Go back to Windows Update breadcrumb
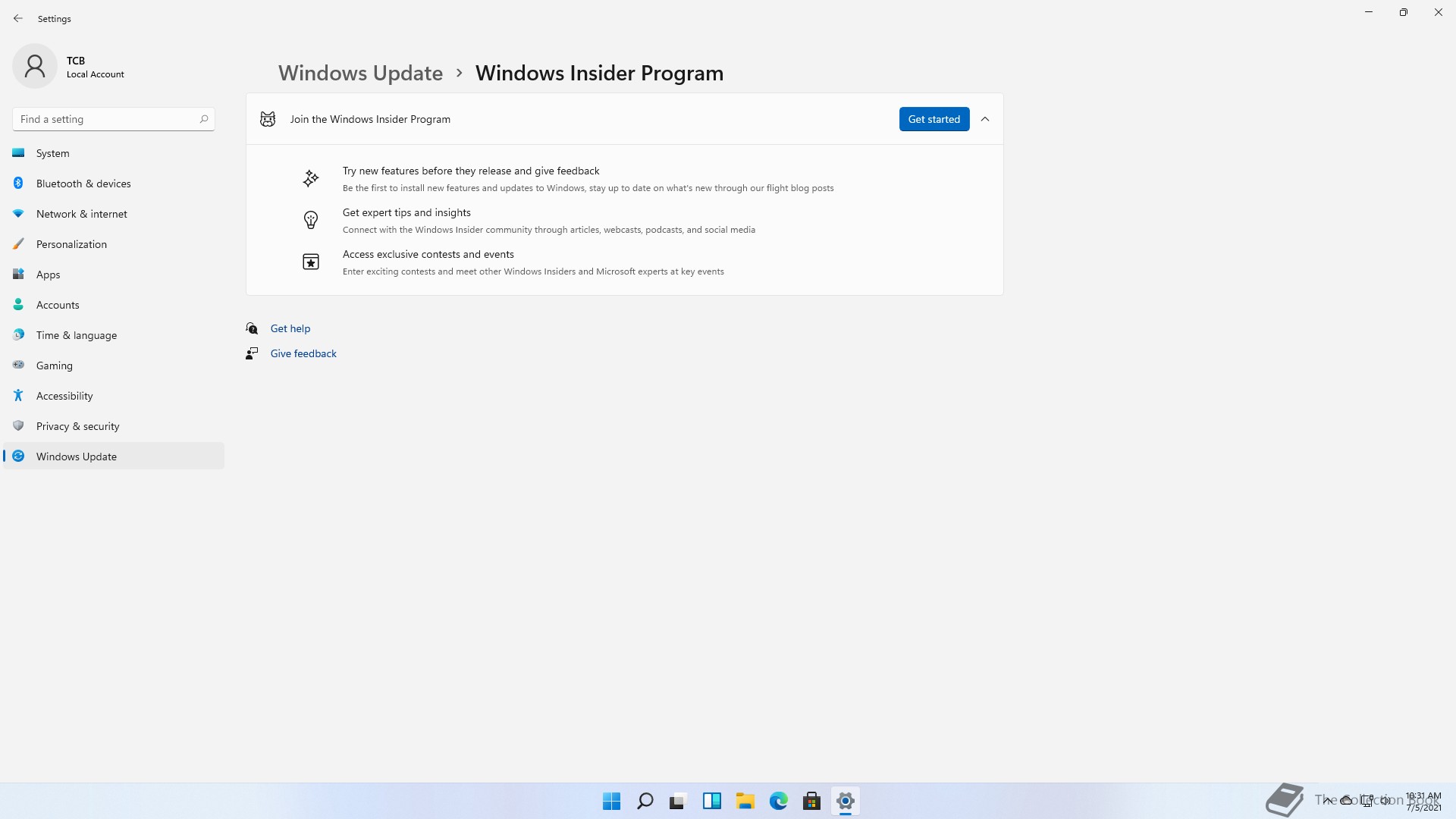The image size is (1456, 819). tap(360, 73)
